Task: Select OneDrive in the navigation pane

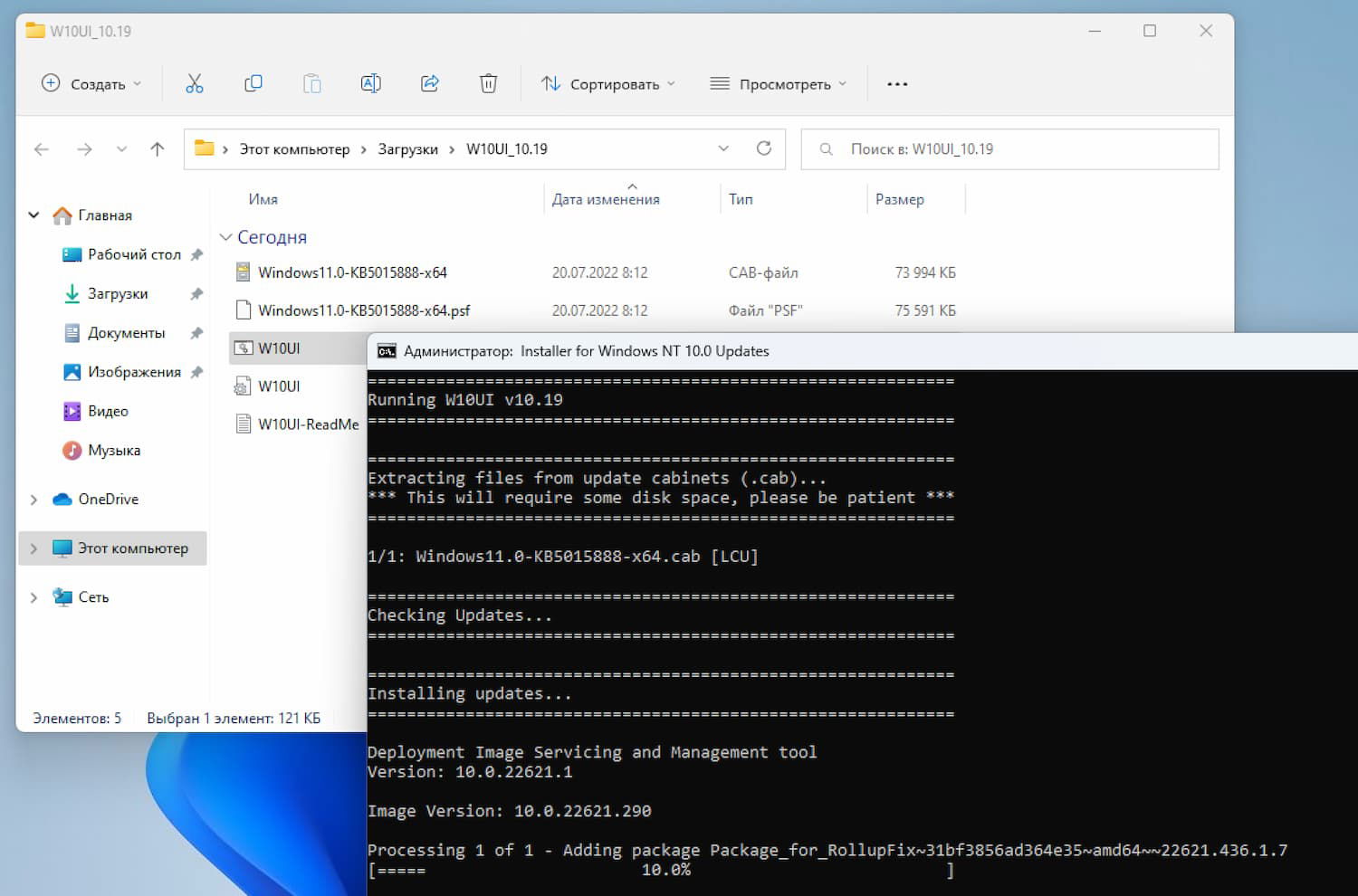Action: pyautogui.click(x=108, y=500)
